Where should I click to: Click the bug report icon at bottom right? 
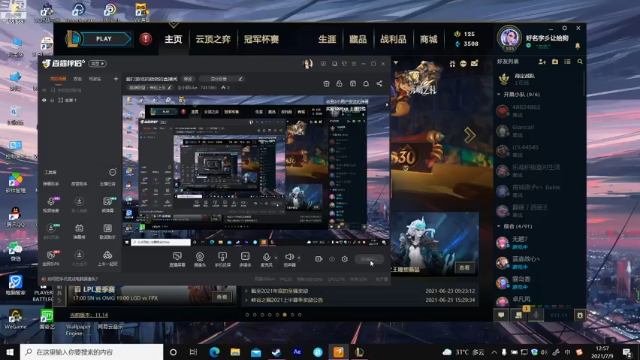click(x=580, y=315)
